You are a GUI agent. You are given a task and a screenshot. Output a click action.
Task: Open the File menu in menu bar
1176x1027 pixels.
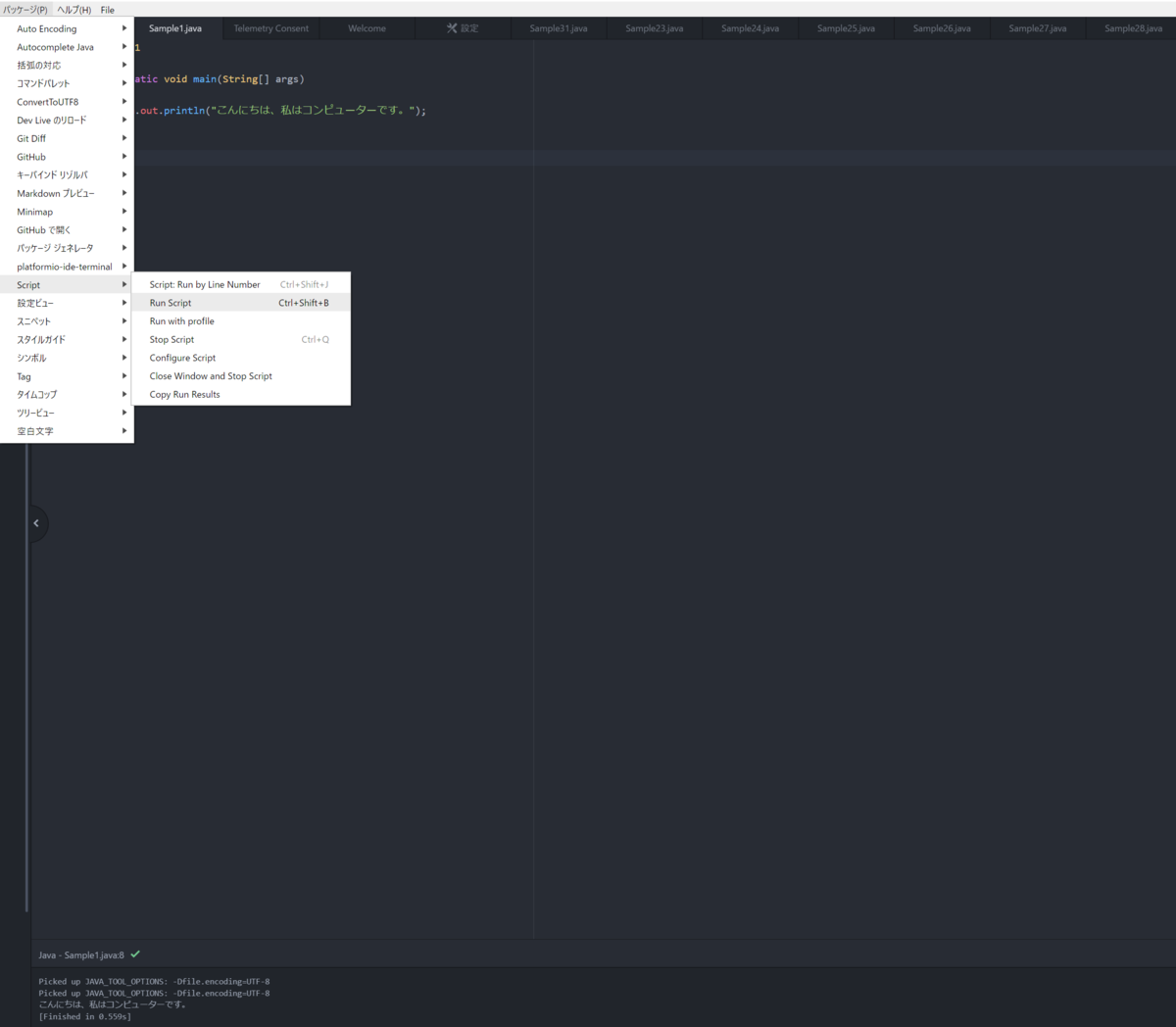(x=108, y=10)
